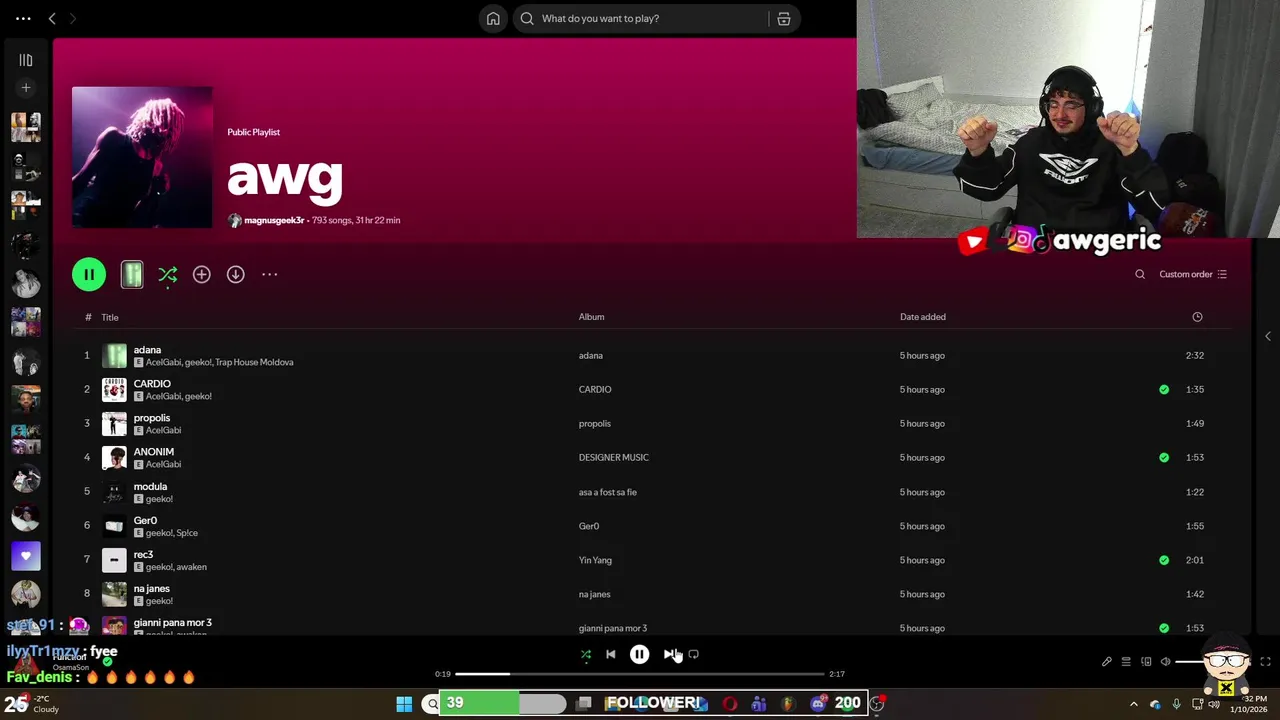Expand the right side panel chevron
Image resolution: width=1280 pixels, height=720 pixels.
pyautogui.click(x=1268, y=336)
